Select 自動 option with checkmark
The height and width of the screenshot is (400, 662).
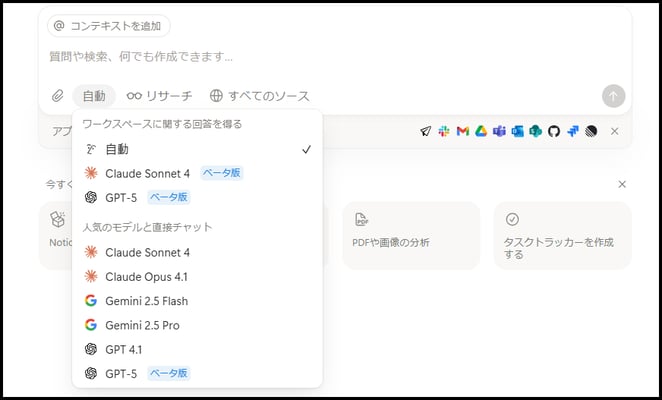click(x=197, y=149)
